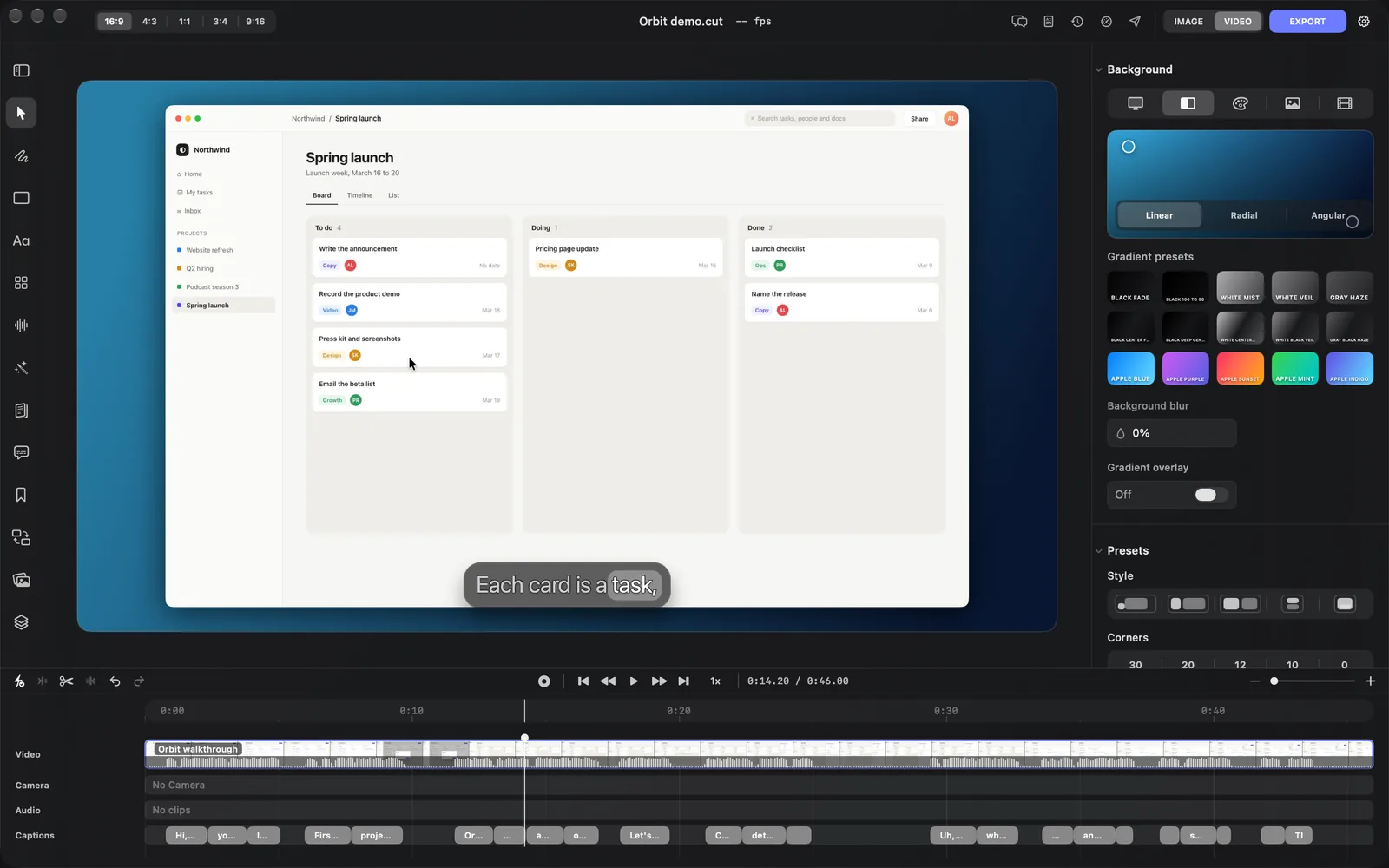This screenshot has width=1389, height=868.
Task: Open the media gallery icon in sidebar
Action: 22,580
